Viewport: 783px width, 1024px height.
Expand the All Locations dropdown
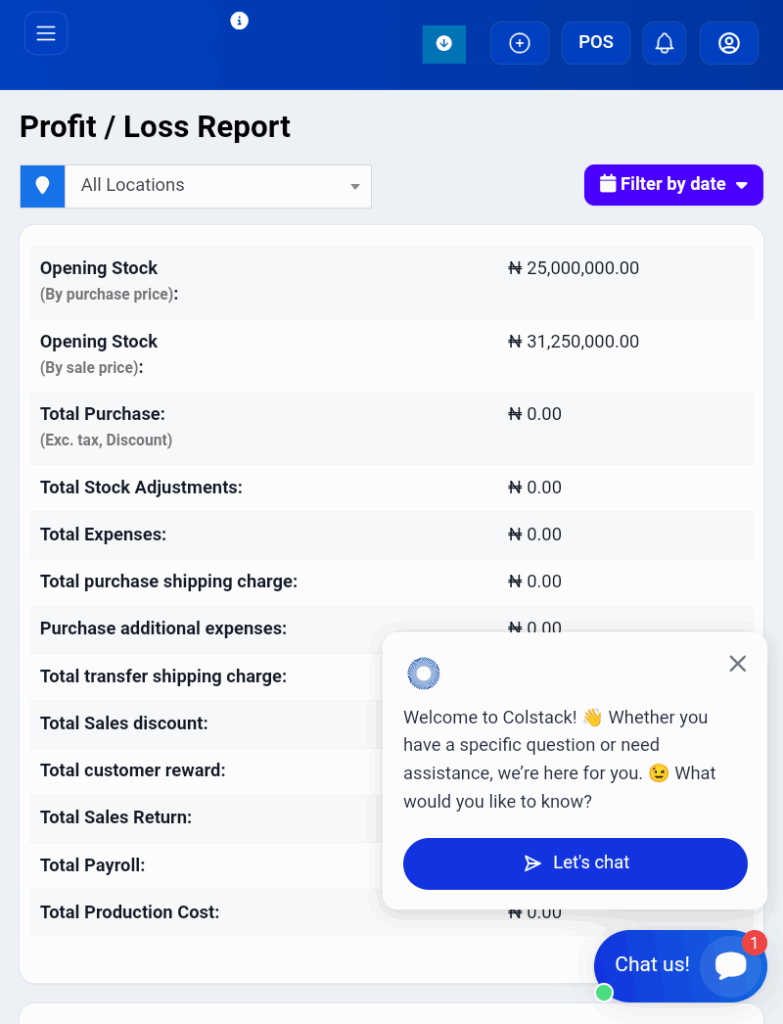pos(218,186)
